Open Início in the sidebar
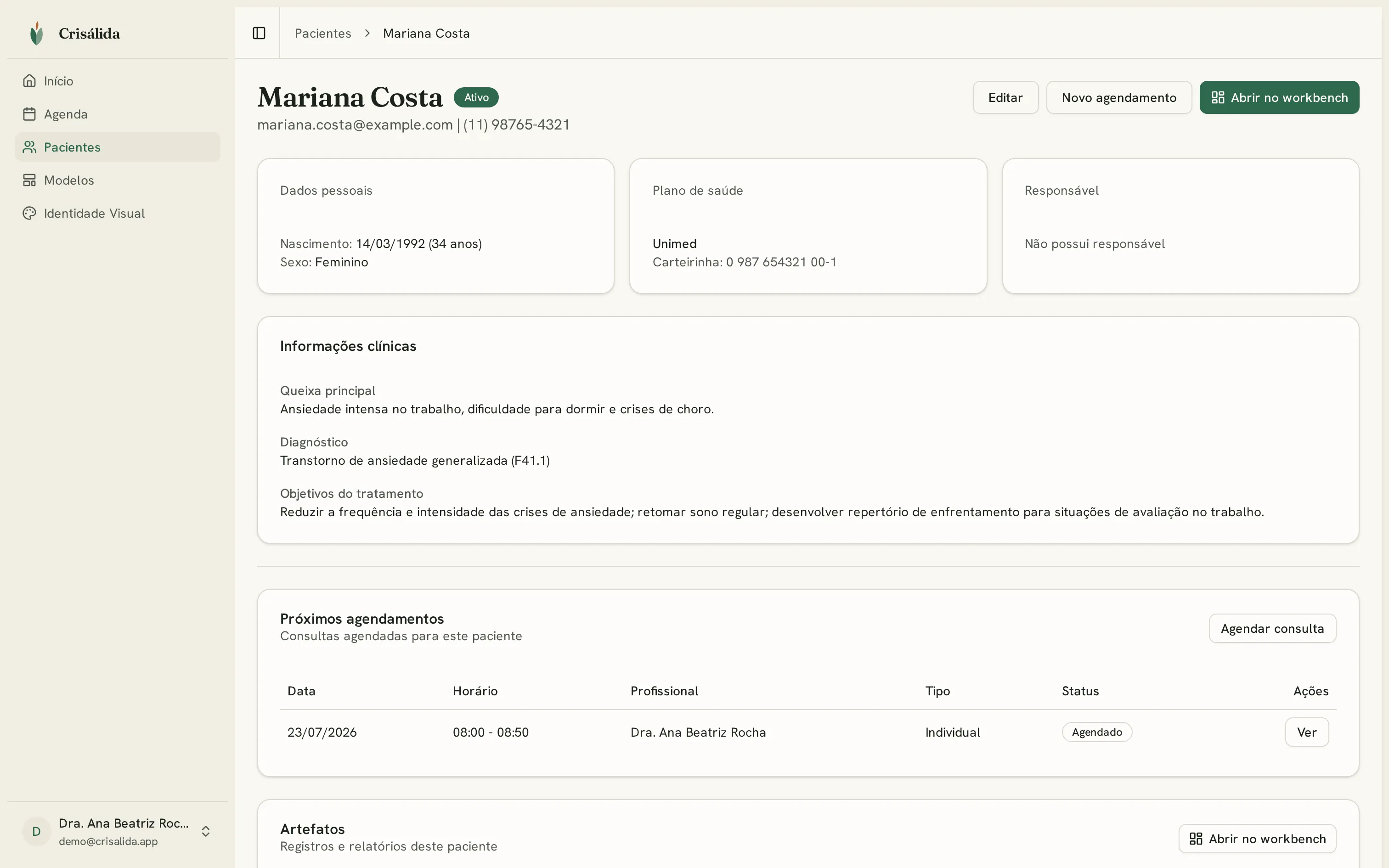The image size is (1389, 868). click(118, 81)
